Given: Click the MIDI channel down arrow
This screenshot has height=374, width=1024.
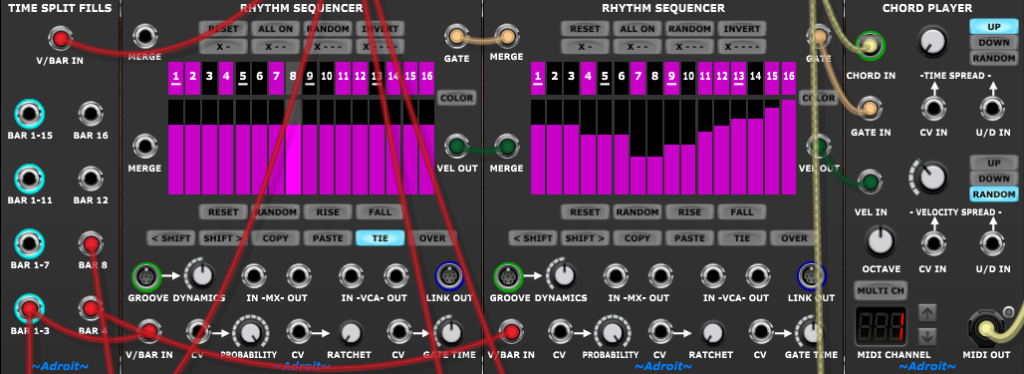Looking at the screenshot, I should pos(927,336).
